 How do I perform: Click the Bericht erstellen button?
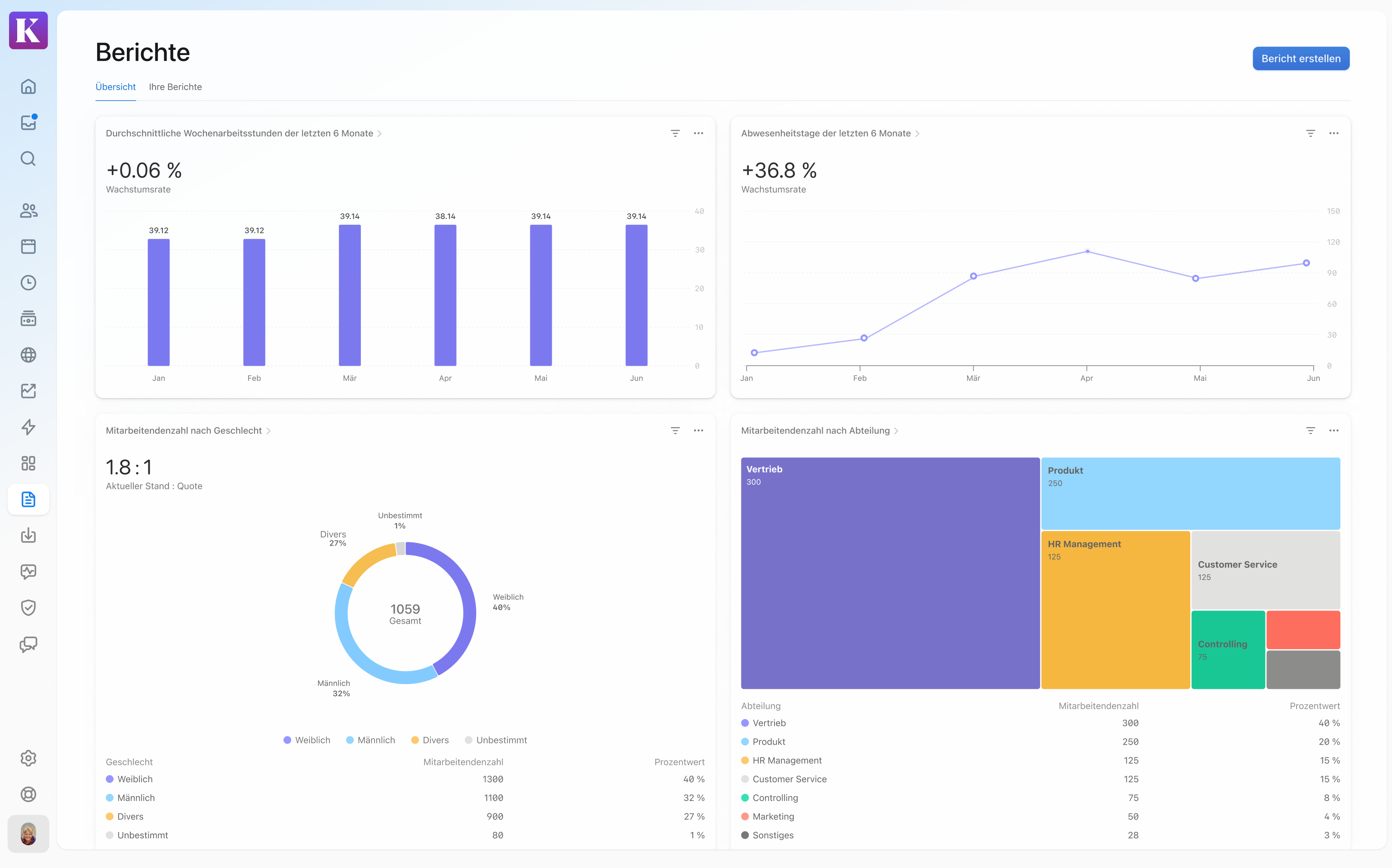click(x=1300, y=58)
